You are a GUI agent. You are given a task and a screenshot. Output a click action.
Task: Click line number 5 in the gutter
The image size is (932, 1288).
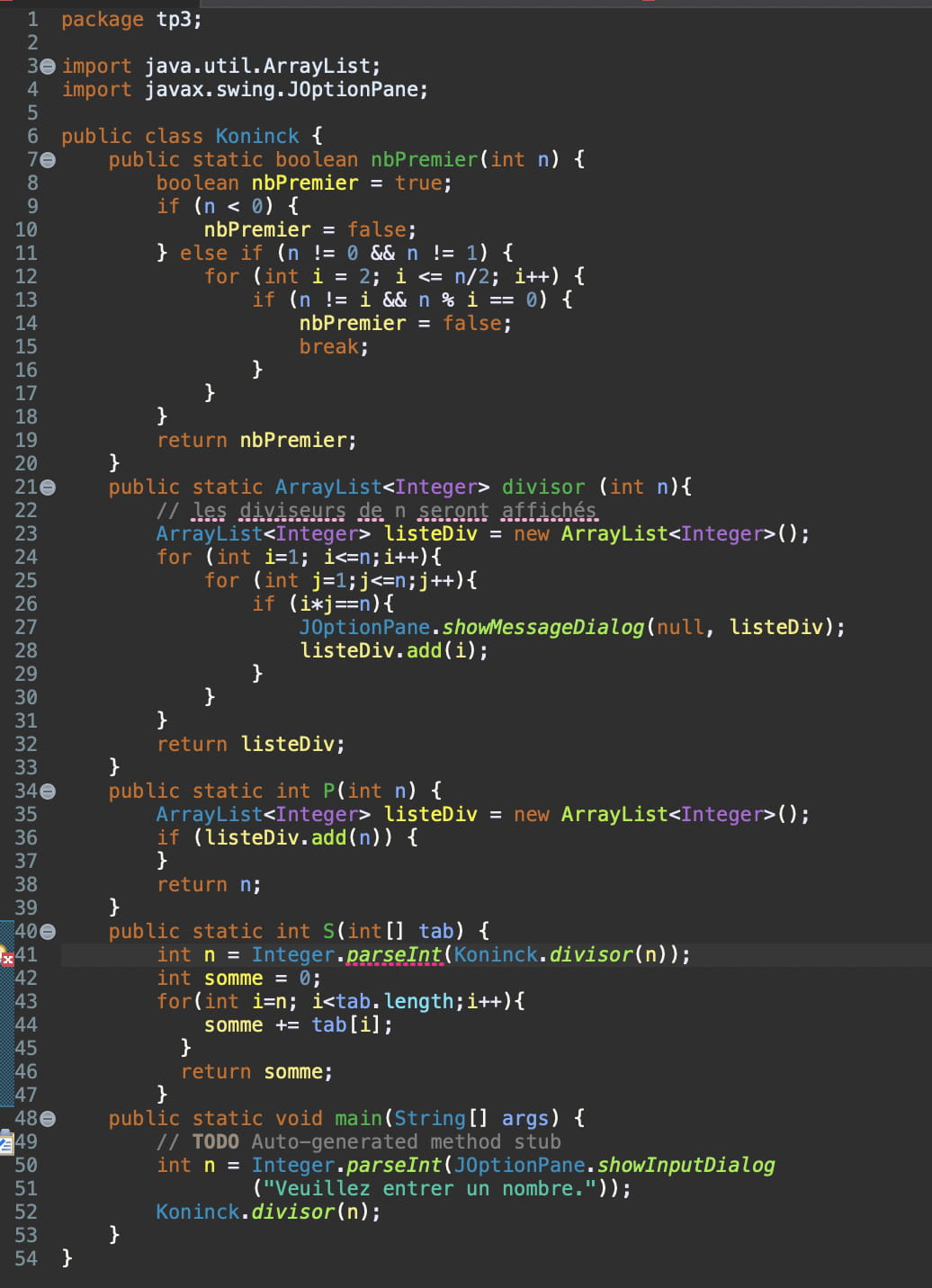(32, 113)
